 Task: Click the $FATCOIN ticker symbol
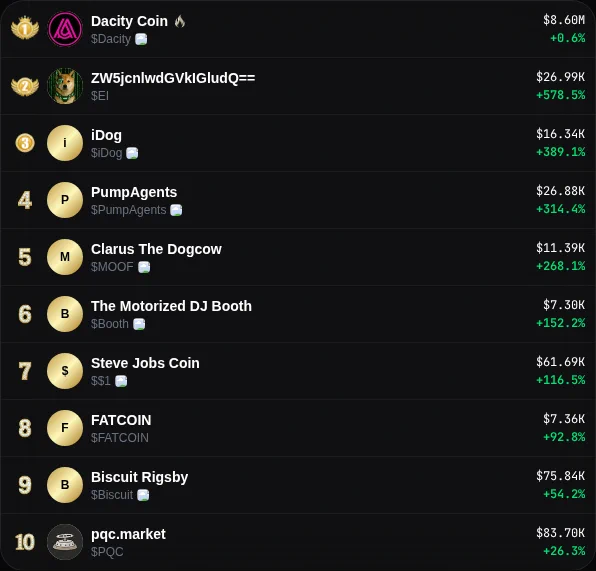120,438
